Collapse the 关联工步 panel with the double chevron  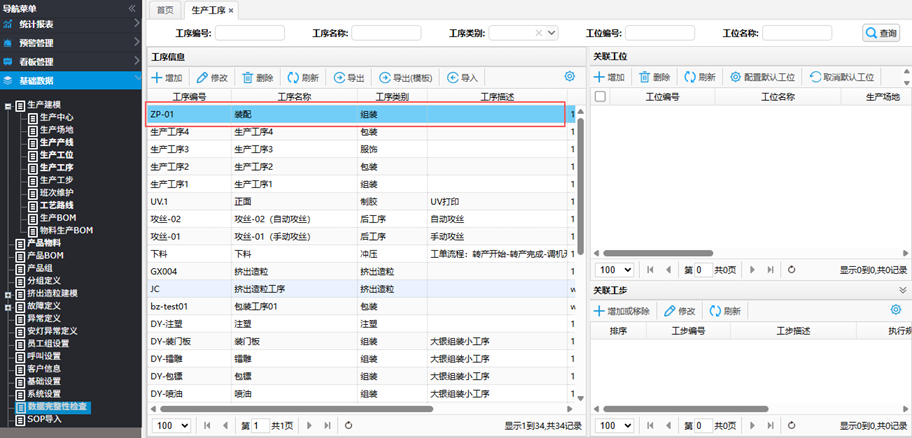point(903,290)
